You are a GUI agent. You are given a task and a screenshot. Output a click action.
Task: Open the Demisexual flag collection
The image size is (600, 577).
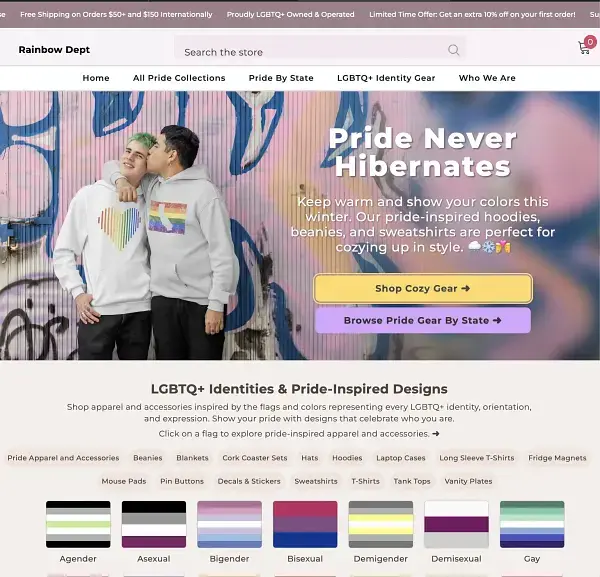(457, 524)
